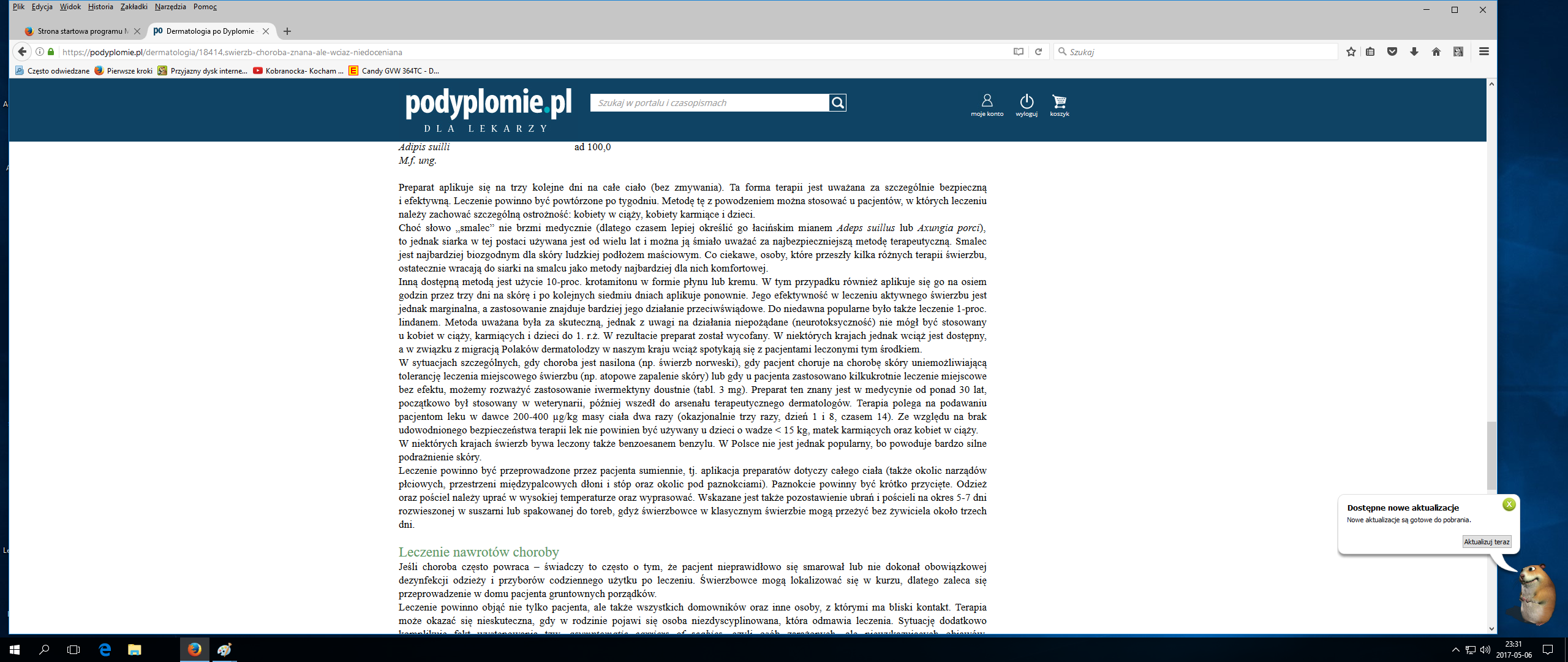This screenshot has height=662, width=1568.
Task: Open koszyk shopping cart icon
Action: click(1059, 105)
